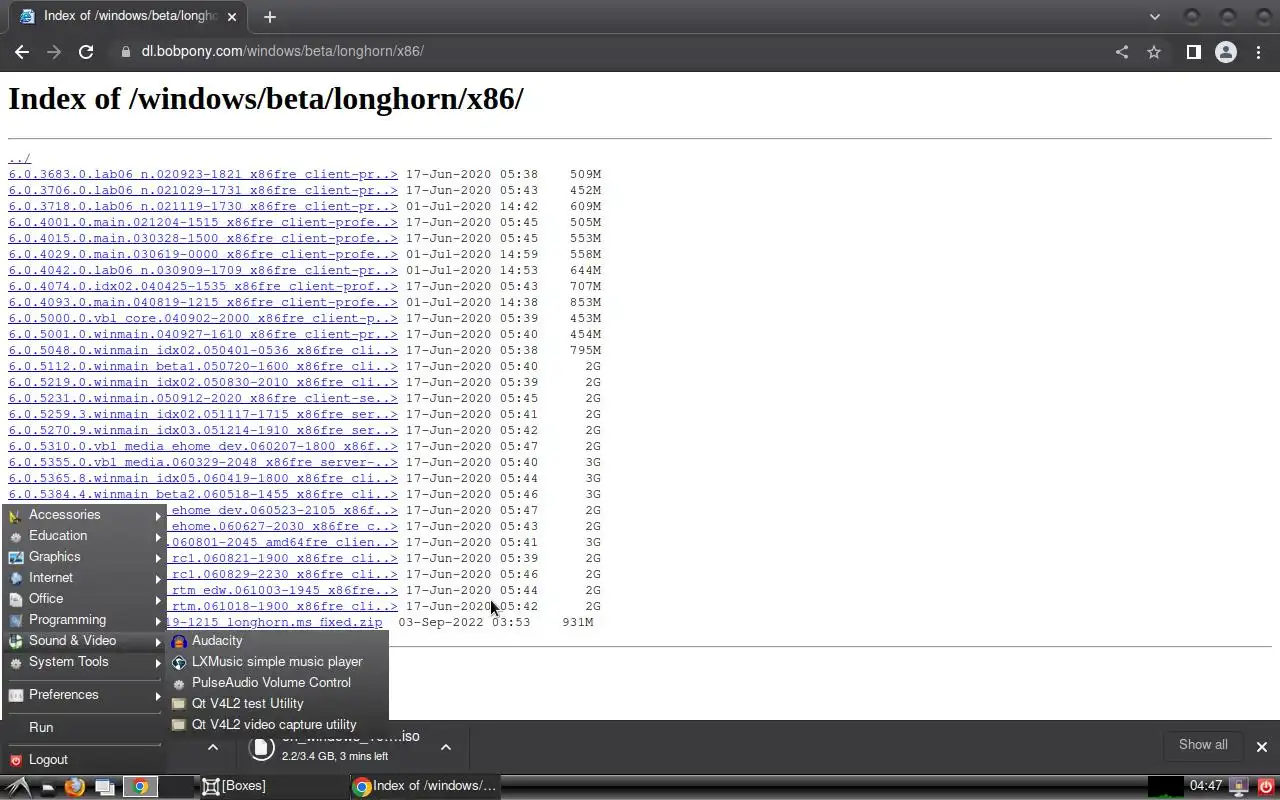
Task: Open the Education submenu
Action: [84, 536]
